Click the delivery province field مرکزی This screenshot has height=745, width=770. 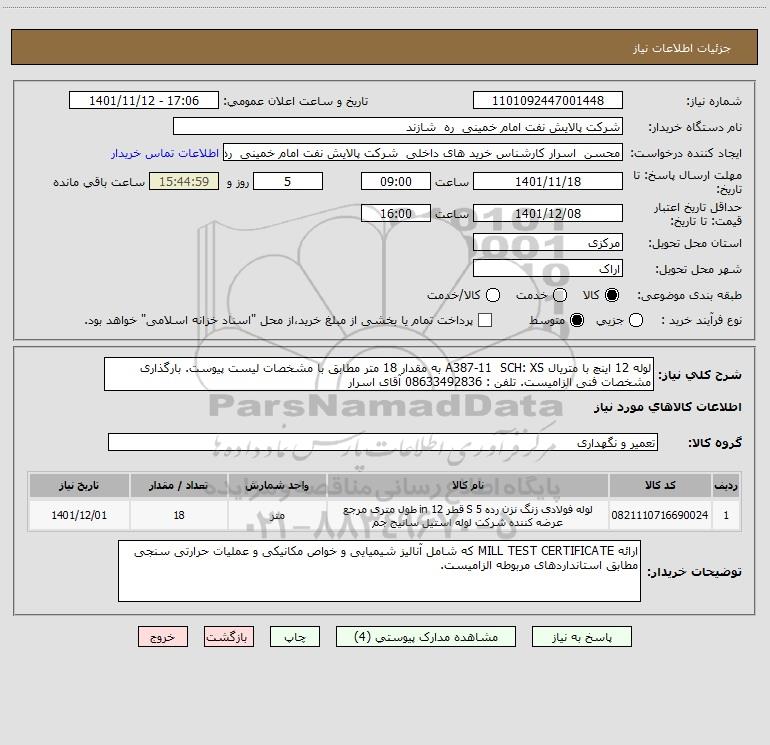[548, 243]
